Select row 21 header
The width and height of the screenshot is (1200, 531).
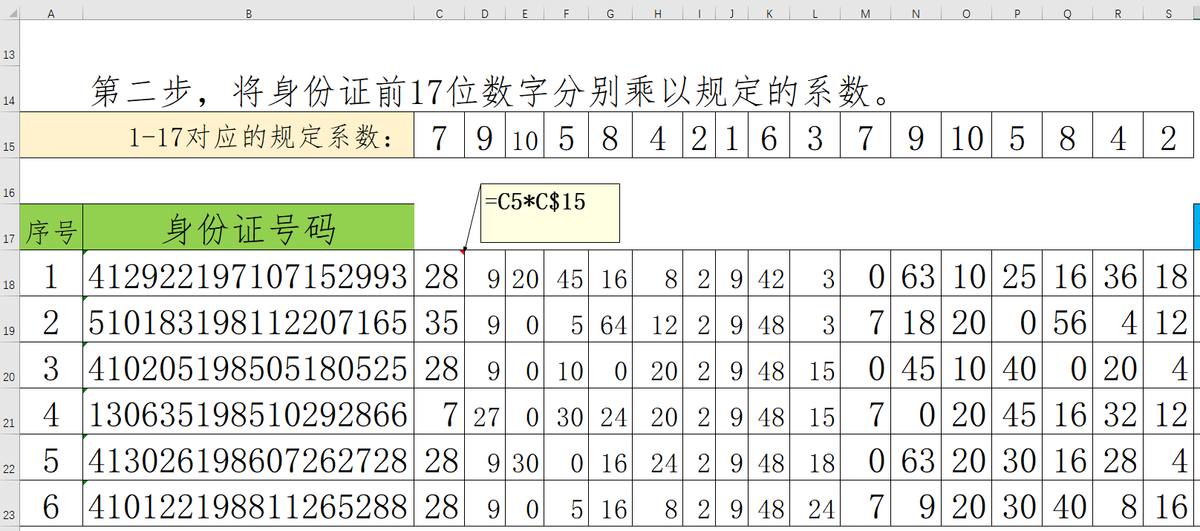tap(10, 411)
